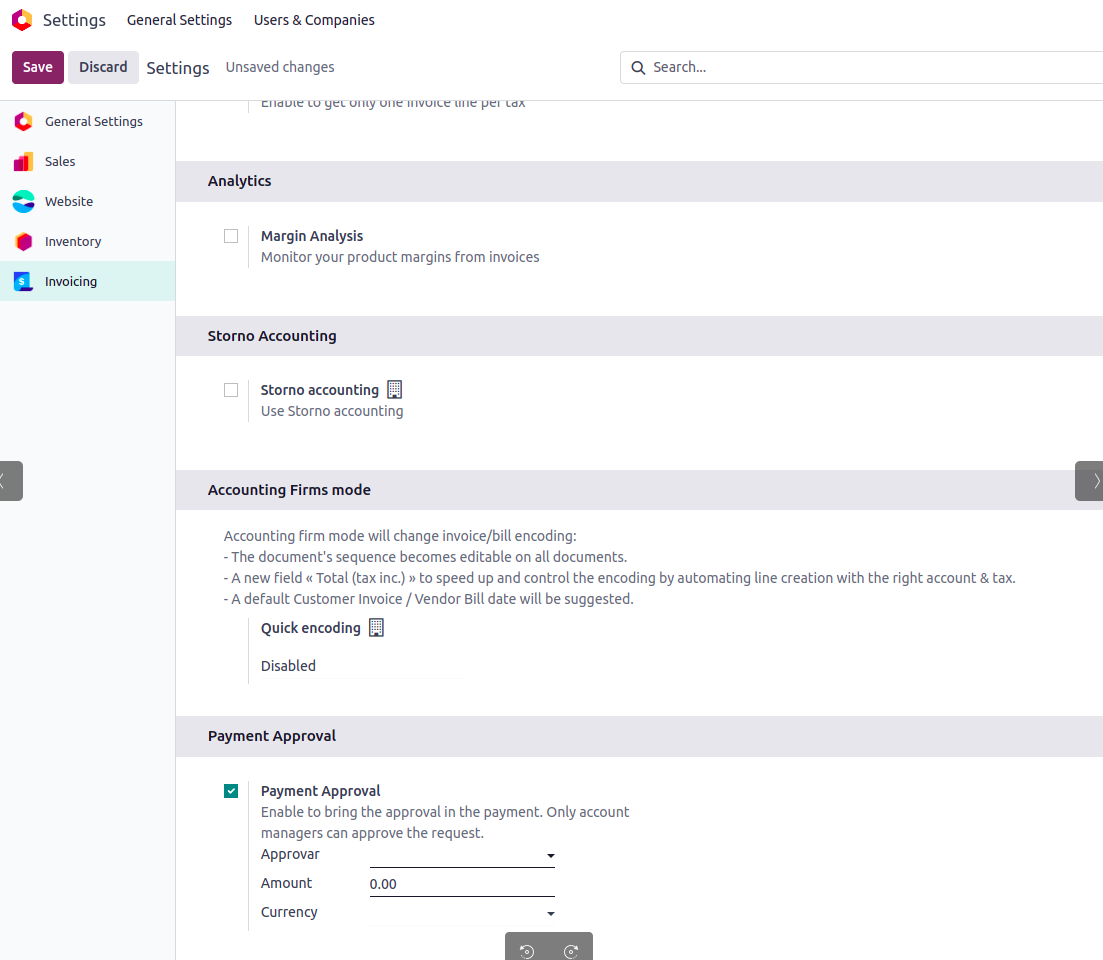Open the Inventory settings sidebar icon
This screenshot has width=1103, height=960.
coord(23,242)
